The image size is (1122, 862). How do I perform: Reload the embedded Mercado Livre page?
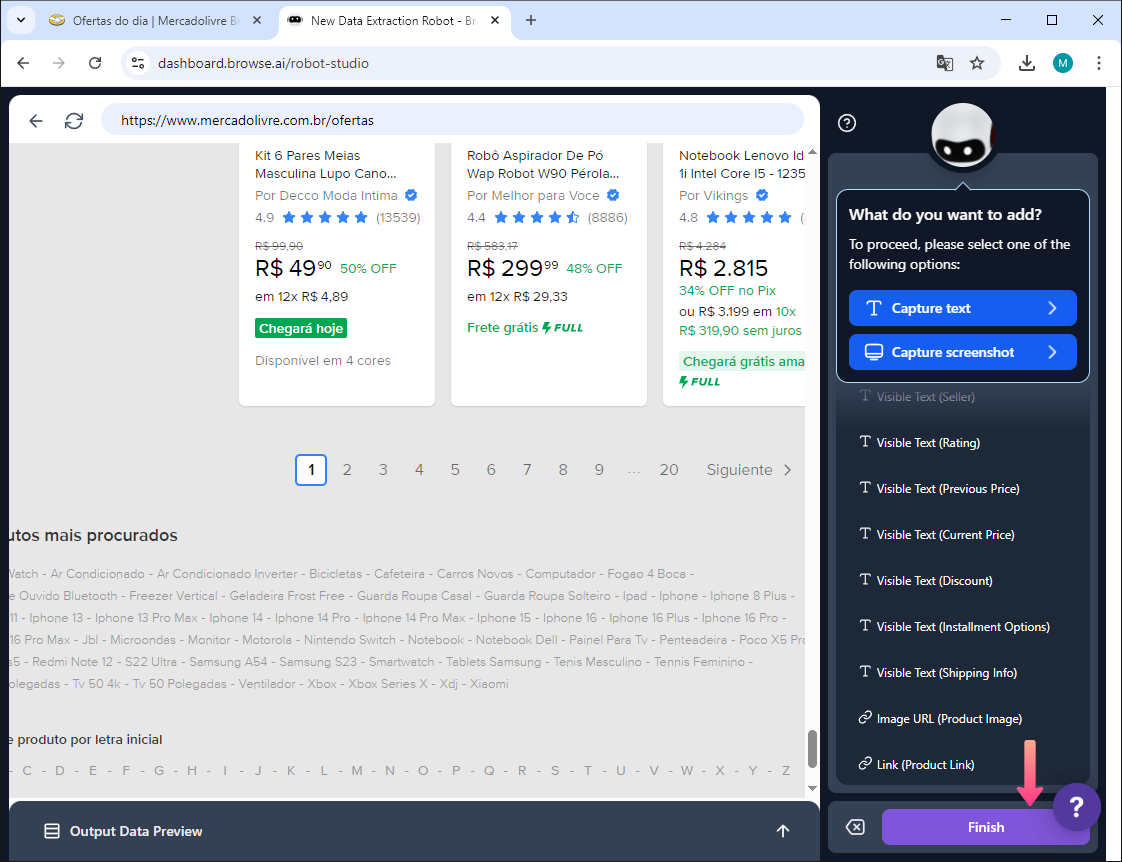click(x=74, y=121)
